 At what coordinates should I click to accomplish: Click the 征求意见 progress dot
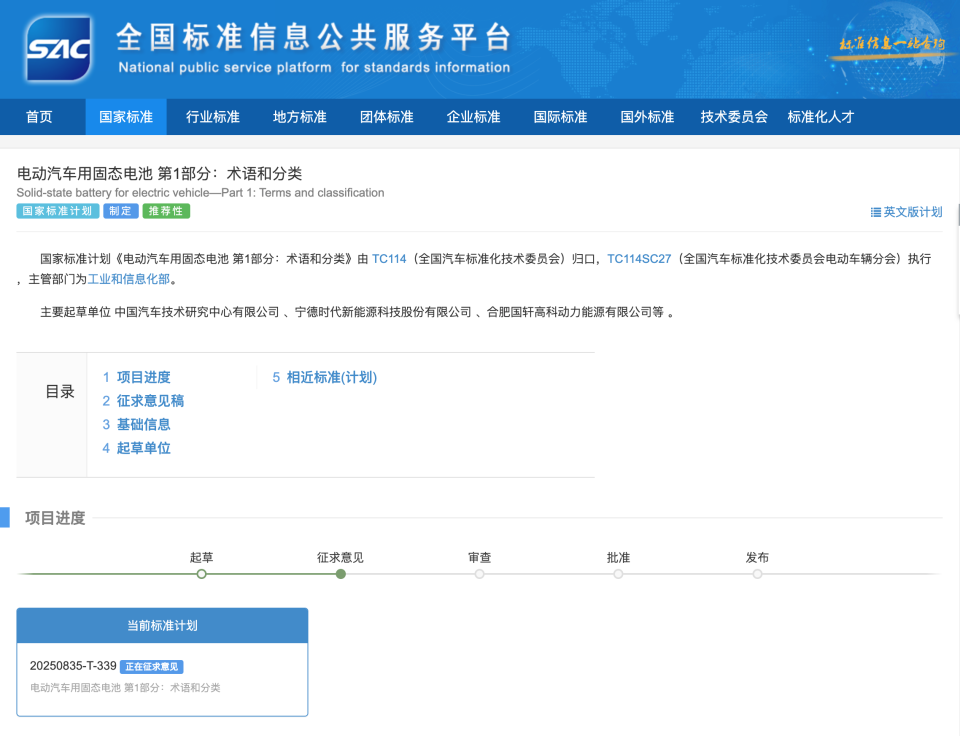point(340,574)
